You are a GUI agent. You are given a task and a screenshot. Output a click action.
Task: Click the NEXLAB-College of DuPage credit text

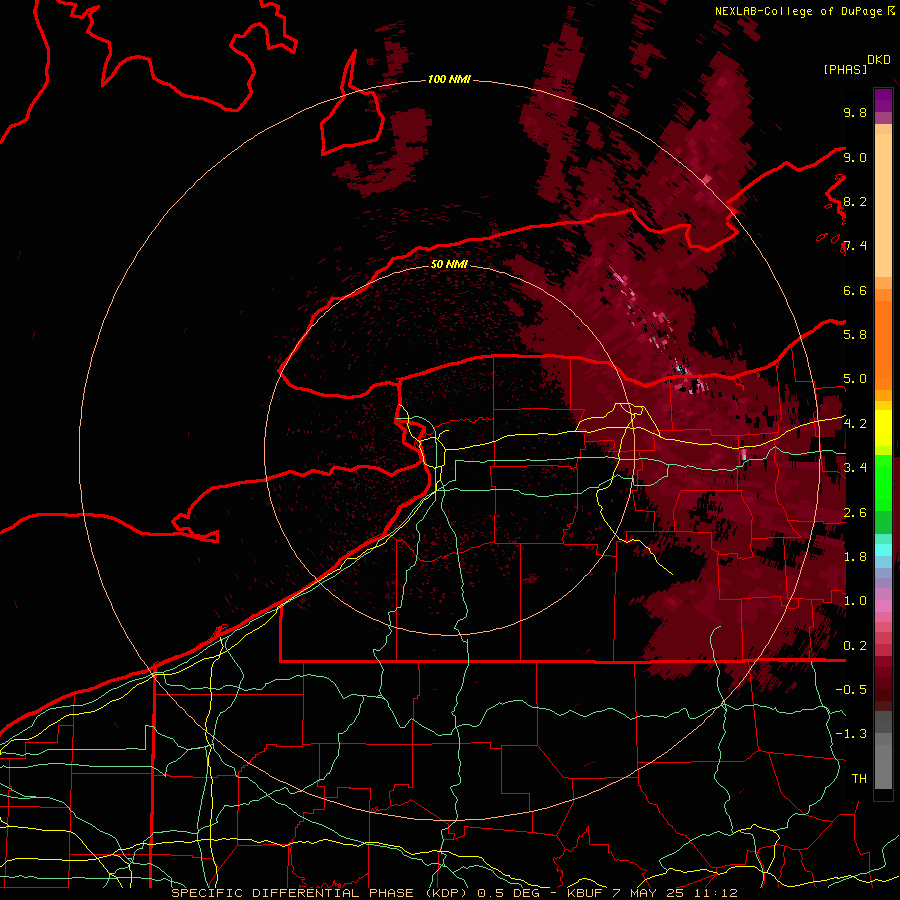799,11
